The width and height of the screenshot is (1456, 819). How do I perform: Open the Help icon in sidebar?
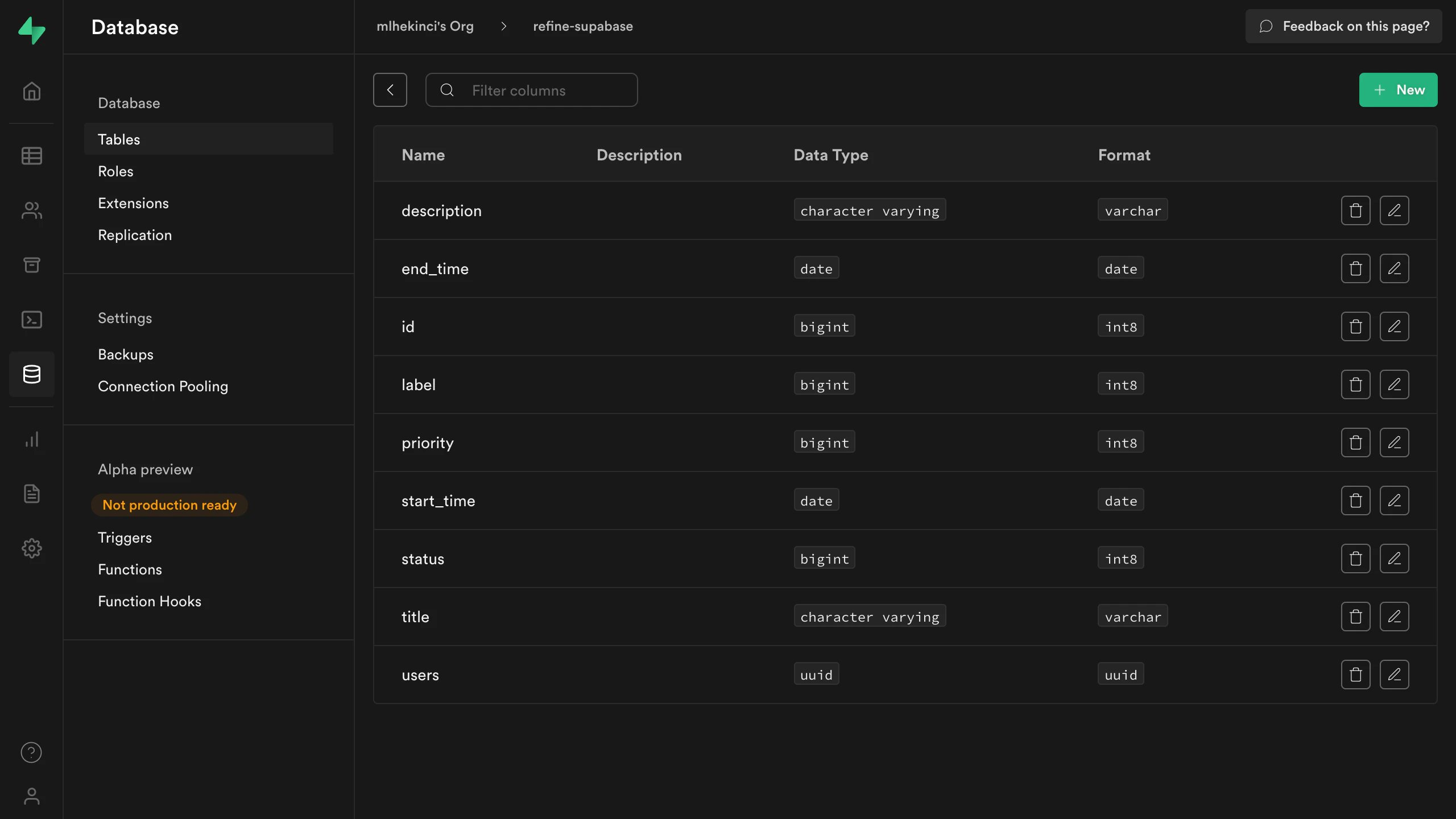pyautogui.click(x=31, y=752)
